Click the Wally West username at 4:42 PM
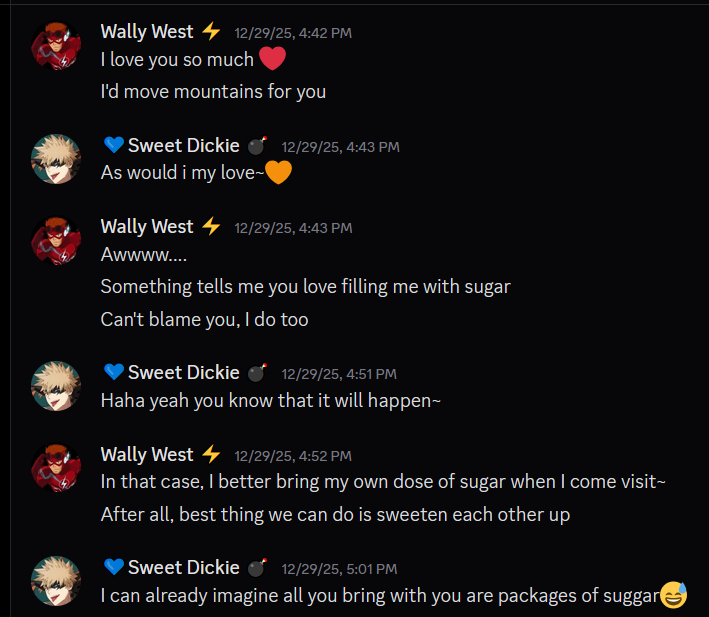The width and height of the screenshot is (709, 617). 147,32
